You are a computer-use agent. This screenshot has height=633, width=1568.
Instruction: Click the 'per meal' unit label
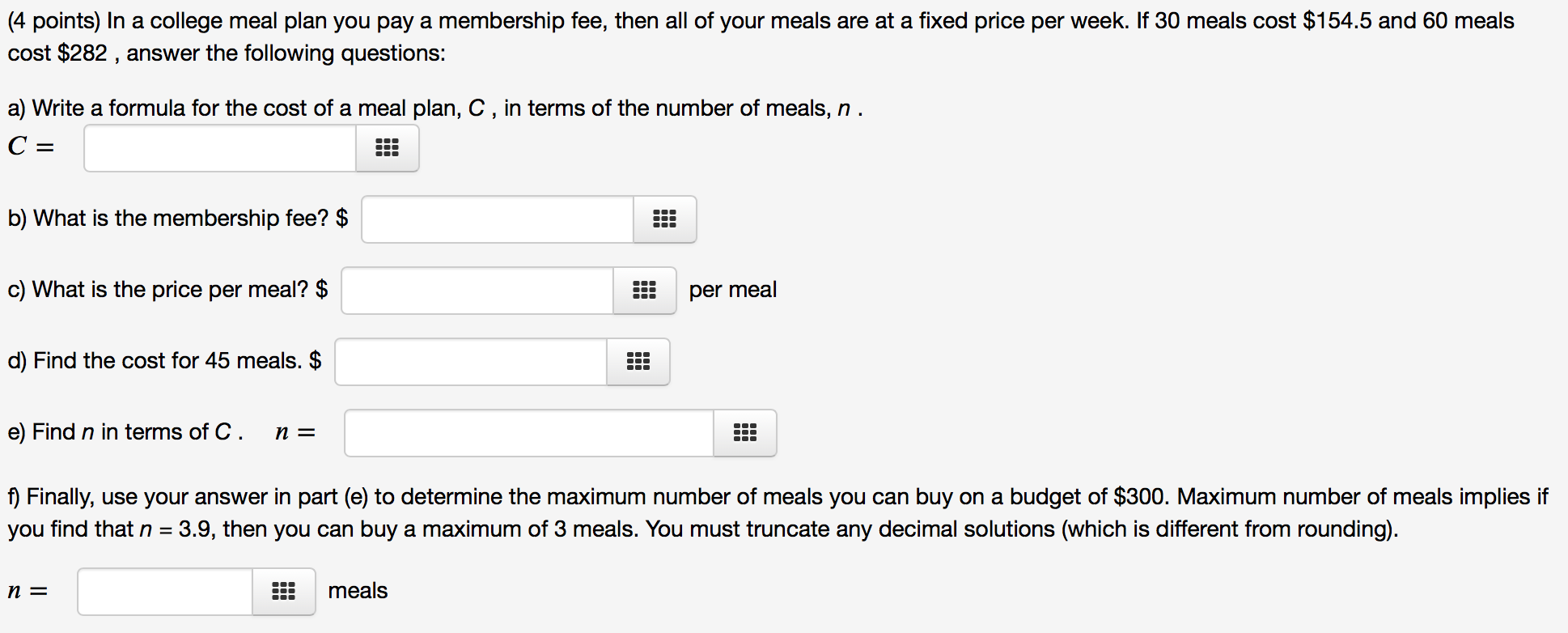(733, 290)
